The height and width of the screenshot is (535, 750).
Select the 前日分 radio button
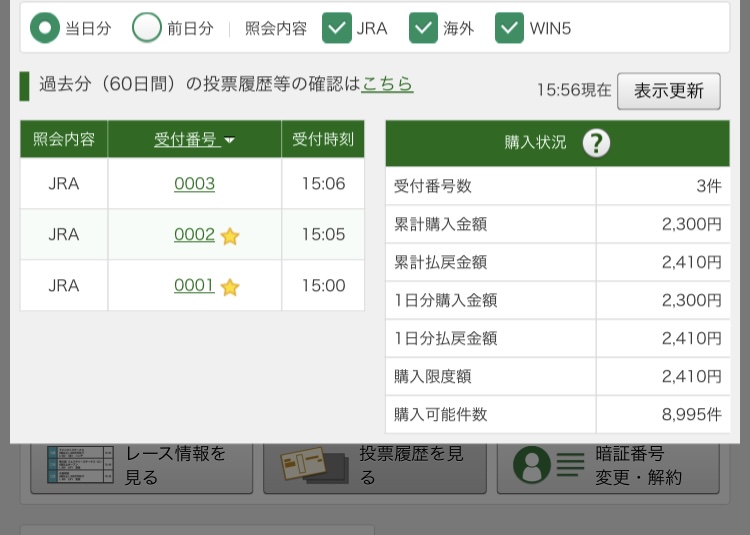(147, 28)
